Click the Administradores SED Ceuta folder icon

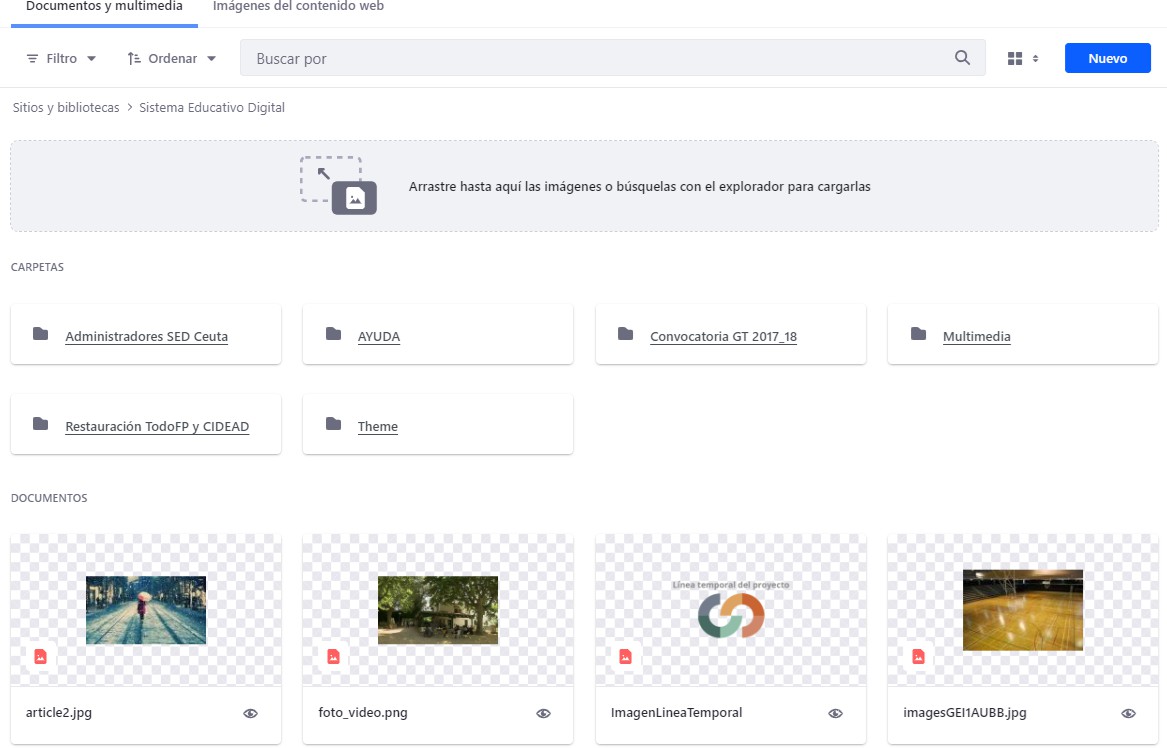[40, 334]
